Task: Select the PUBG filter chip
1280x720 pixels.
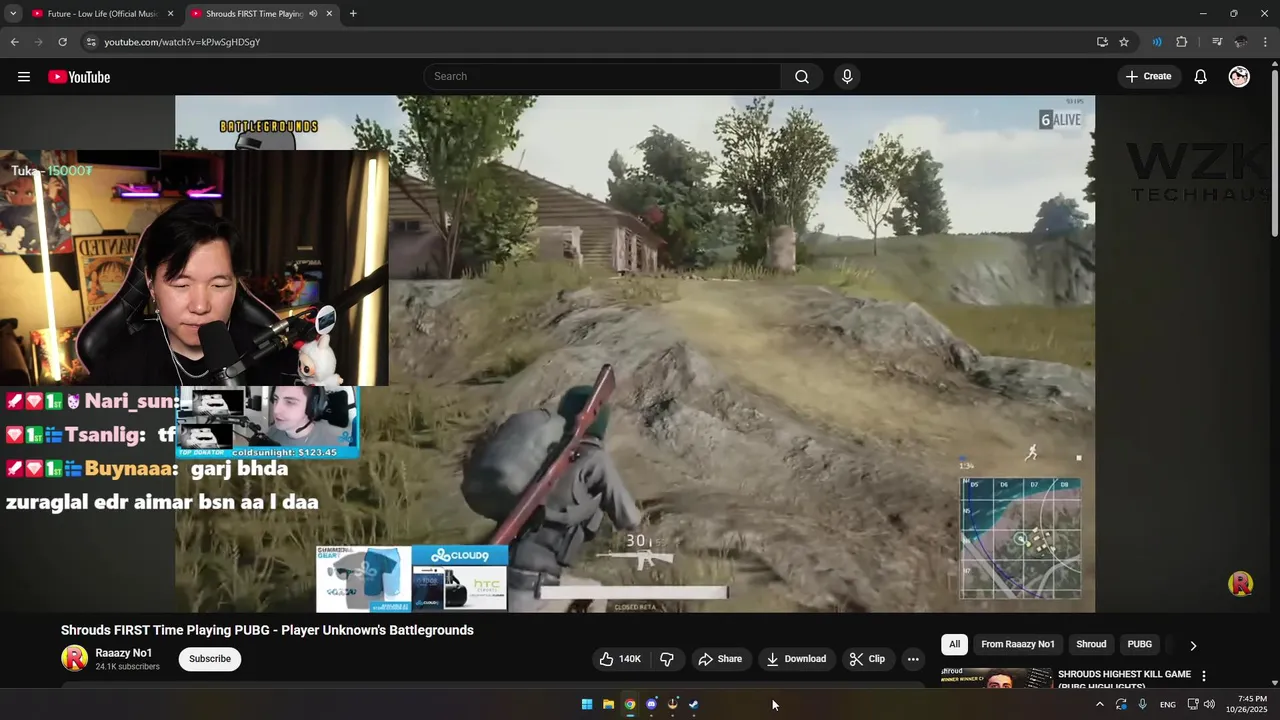Action: (x=1140, y=644)
